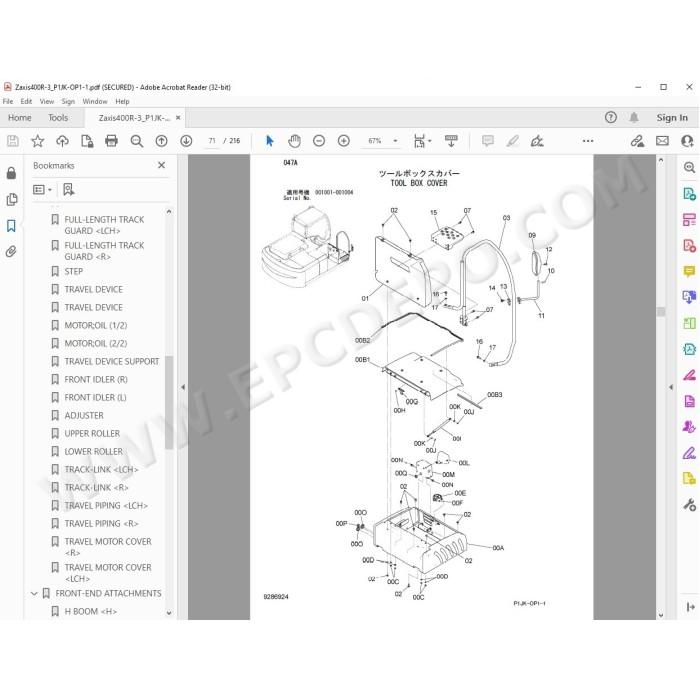Image resolution: width=700 pixels, height=700 pixels.
Task: Go to previous page arrow
Action: [x=162, y=141]
